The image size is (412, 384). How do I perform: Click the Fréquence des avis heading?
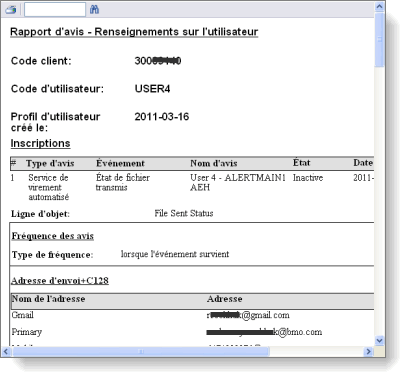53,236
